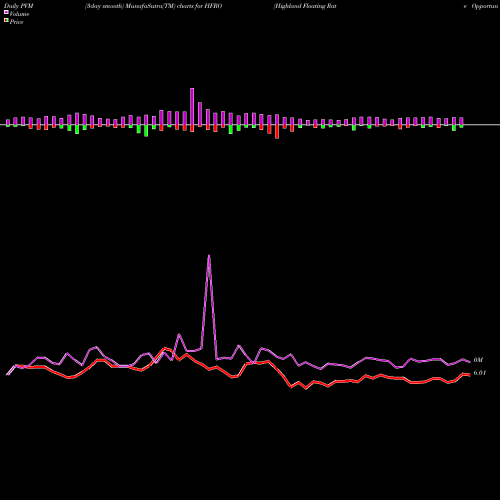Click the Volume legend color swatch
Image resolution: width=500 pixels, height=500 pixels.
pyautogui.click(x=6, y=13)
